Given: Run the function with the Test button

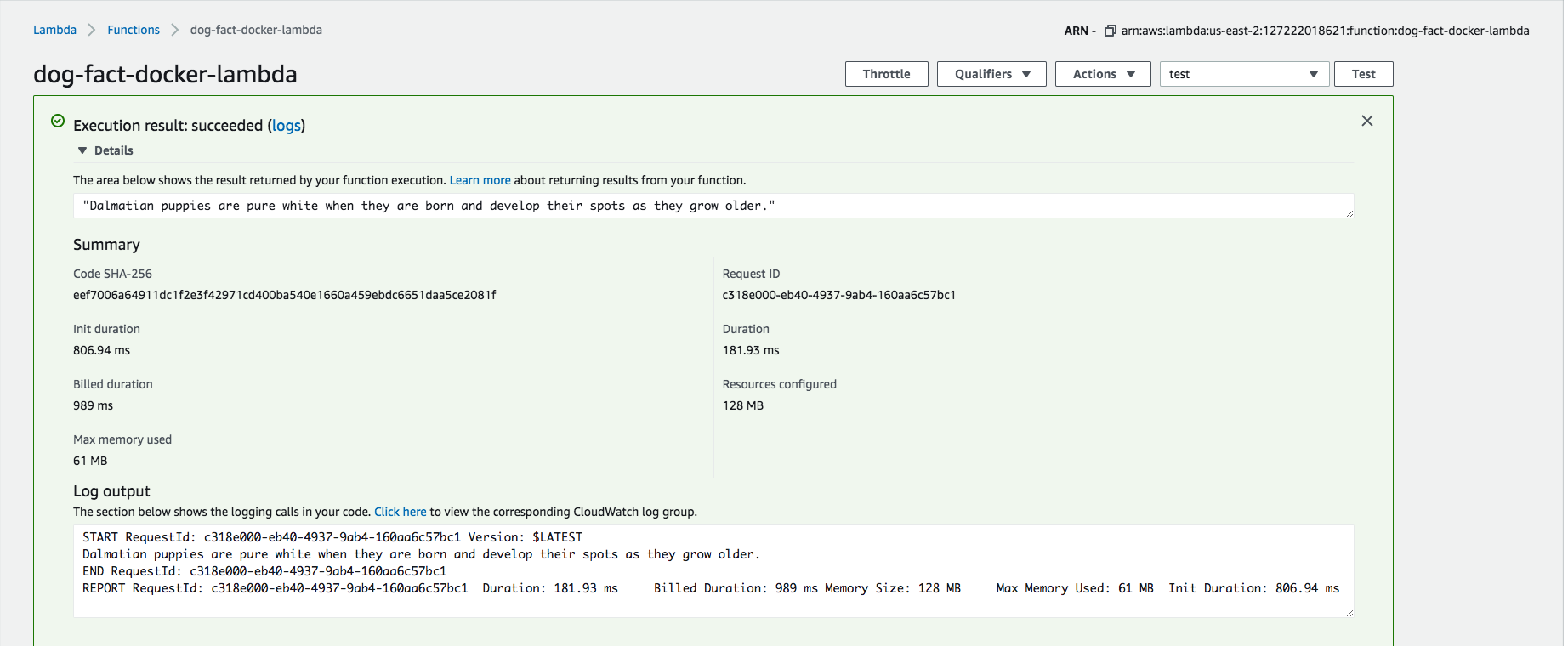Looking at the screenshot, I should [x=1362, y=74].
